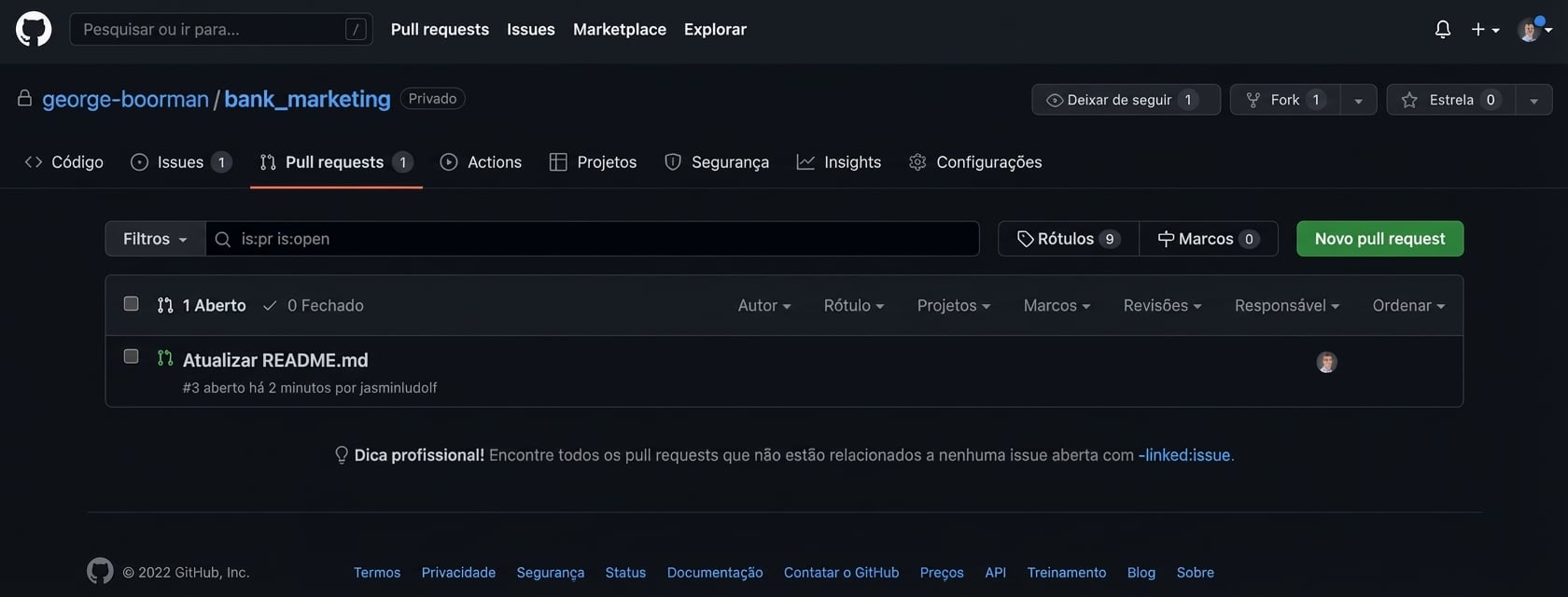The width and height of the screenshot is (1568, 597).
Task: Show the '1 Aberto' pull requests
Action: (x=202, y=305)
